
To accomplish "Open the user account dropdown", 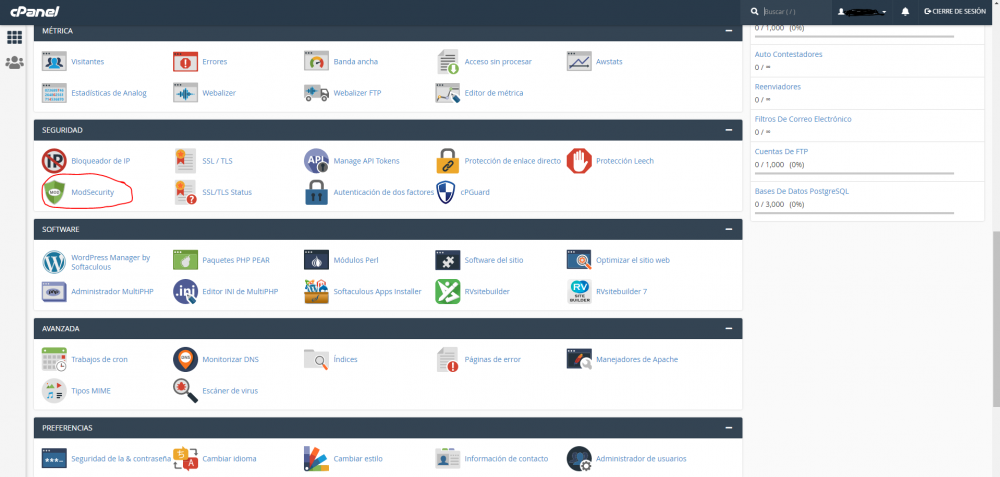I will coord(862,11).
